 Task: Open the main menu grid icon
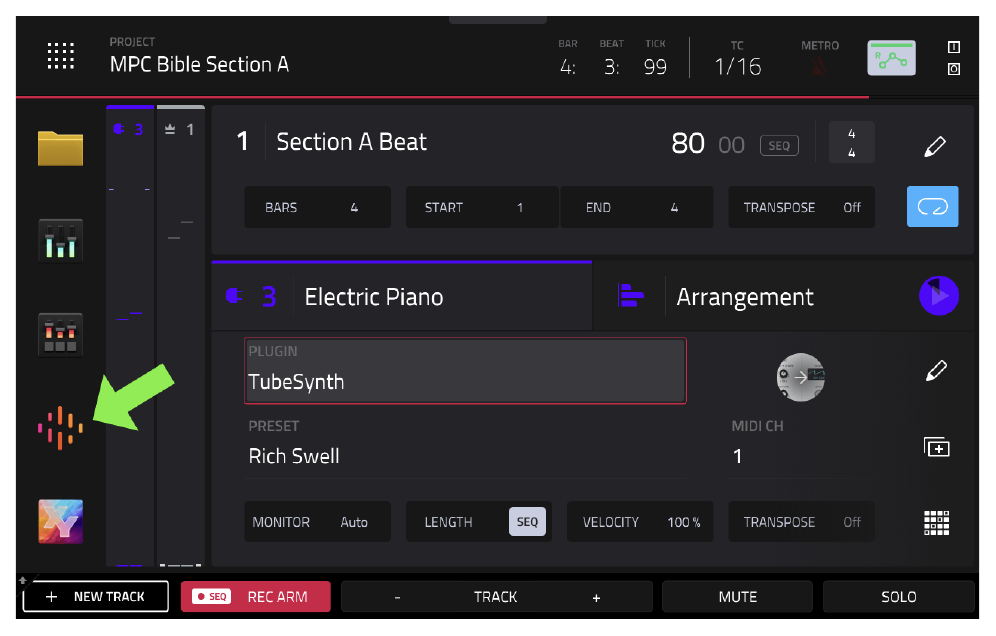61,56
